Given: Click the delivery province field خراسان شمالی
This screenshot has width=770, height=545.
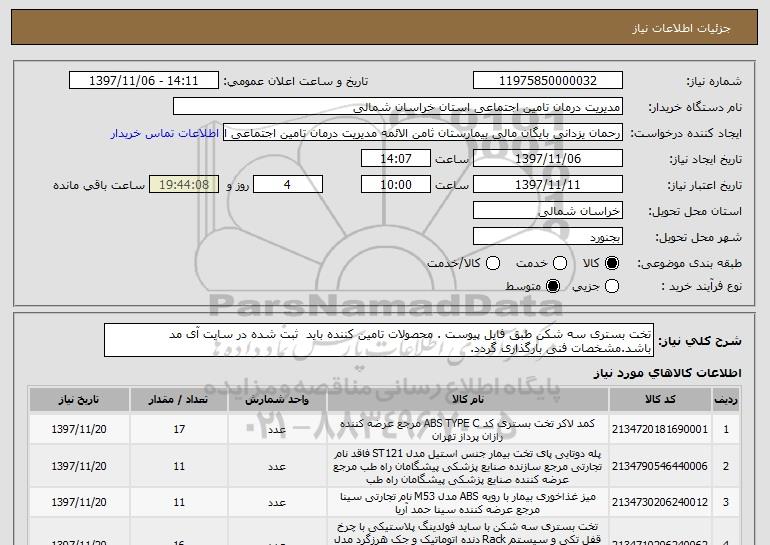Looking at the screenshot, I should click(x=548, y=211).
